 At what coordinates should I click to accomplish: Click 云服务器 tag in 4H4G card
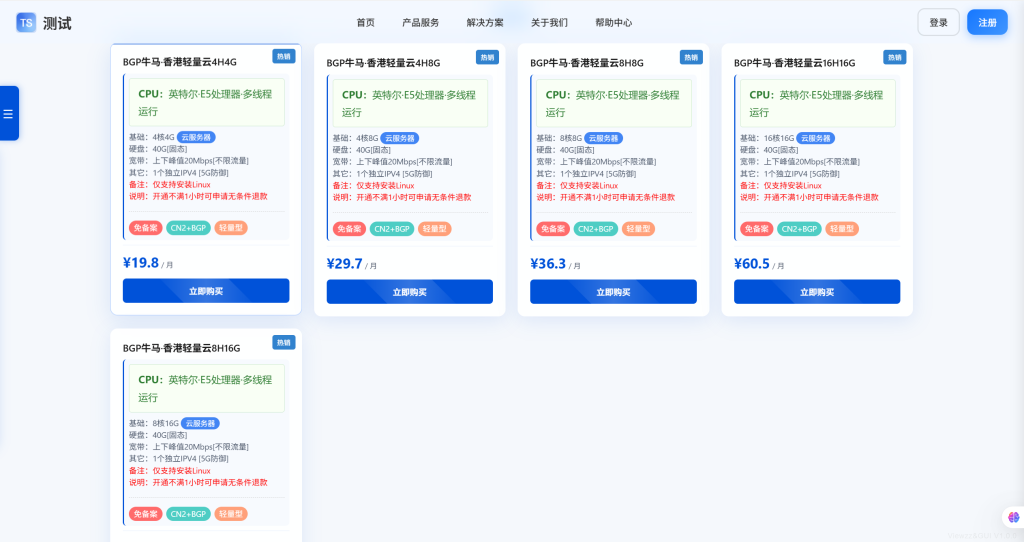click(x=196, y=137)
